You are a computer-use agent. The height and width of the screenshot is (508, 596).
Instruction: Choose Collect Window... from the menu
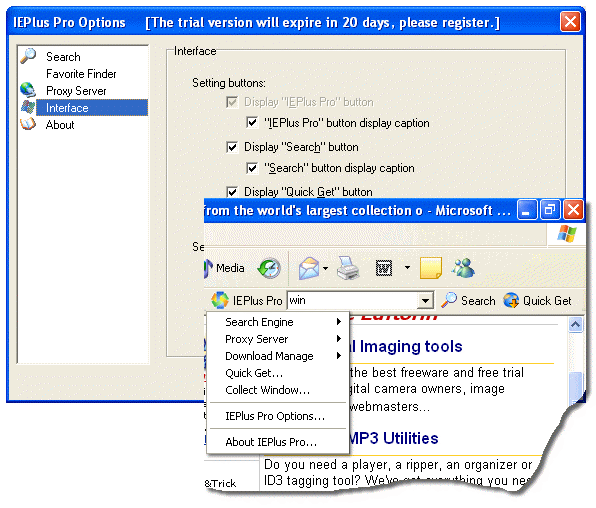(x=278, y=390)
